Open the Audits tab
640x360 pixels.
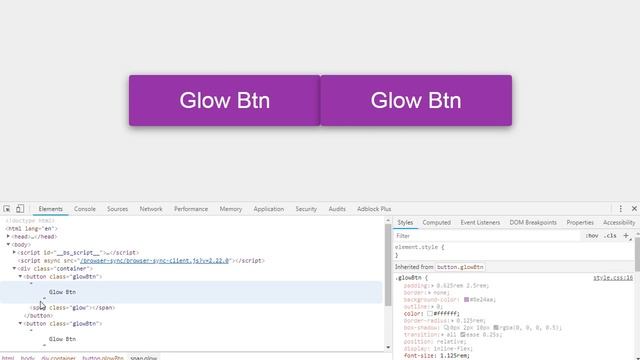(337, 209)
